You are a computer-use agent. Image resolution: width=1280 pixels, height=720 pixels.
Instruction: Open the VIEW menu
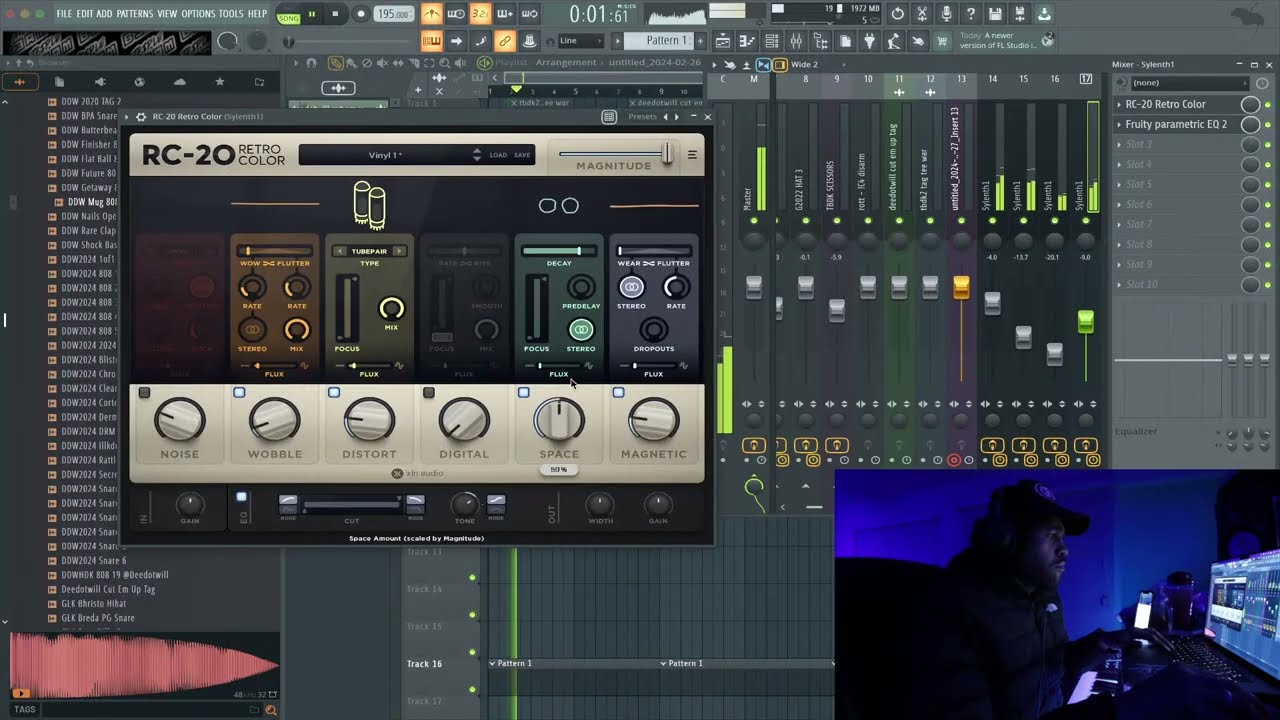coord(167,14)
